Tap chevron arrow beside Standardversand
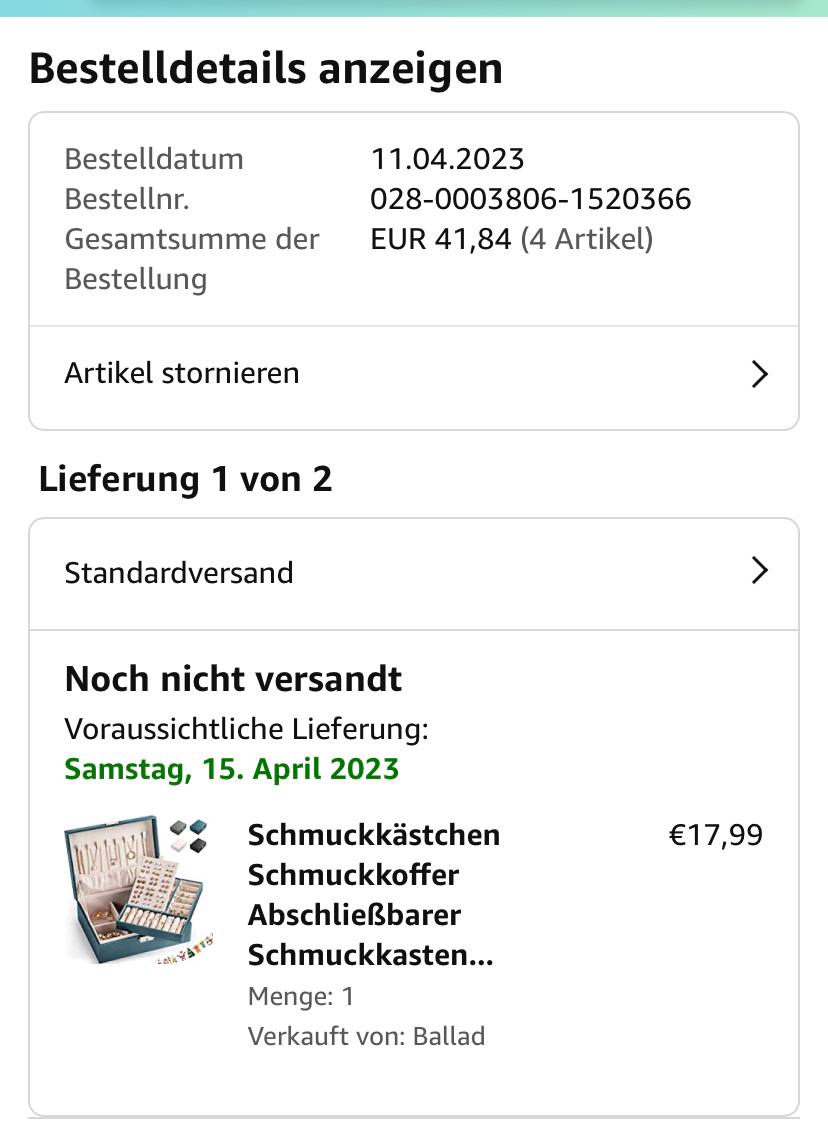Image resolution: width=828 pixels, height=1121 pixels. coord(759,571)
